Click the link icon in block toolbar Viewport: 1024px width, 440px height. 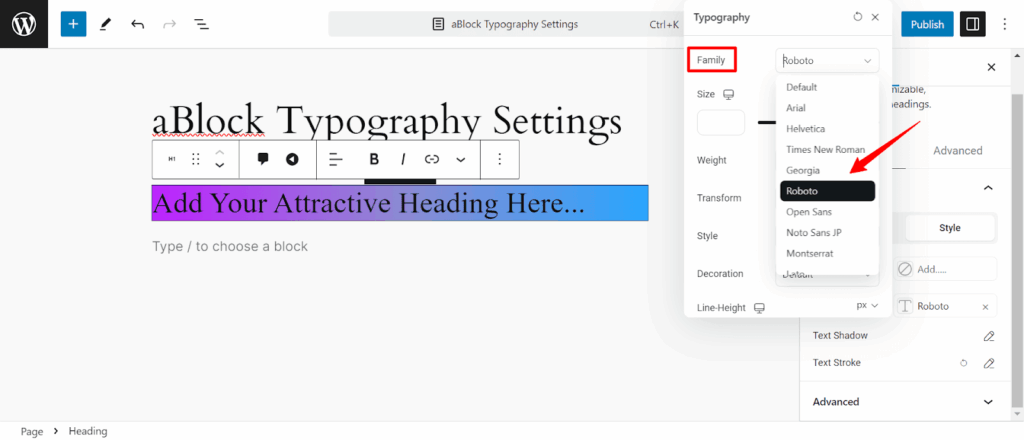click(432, 159)
